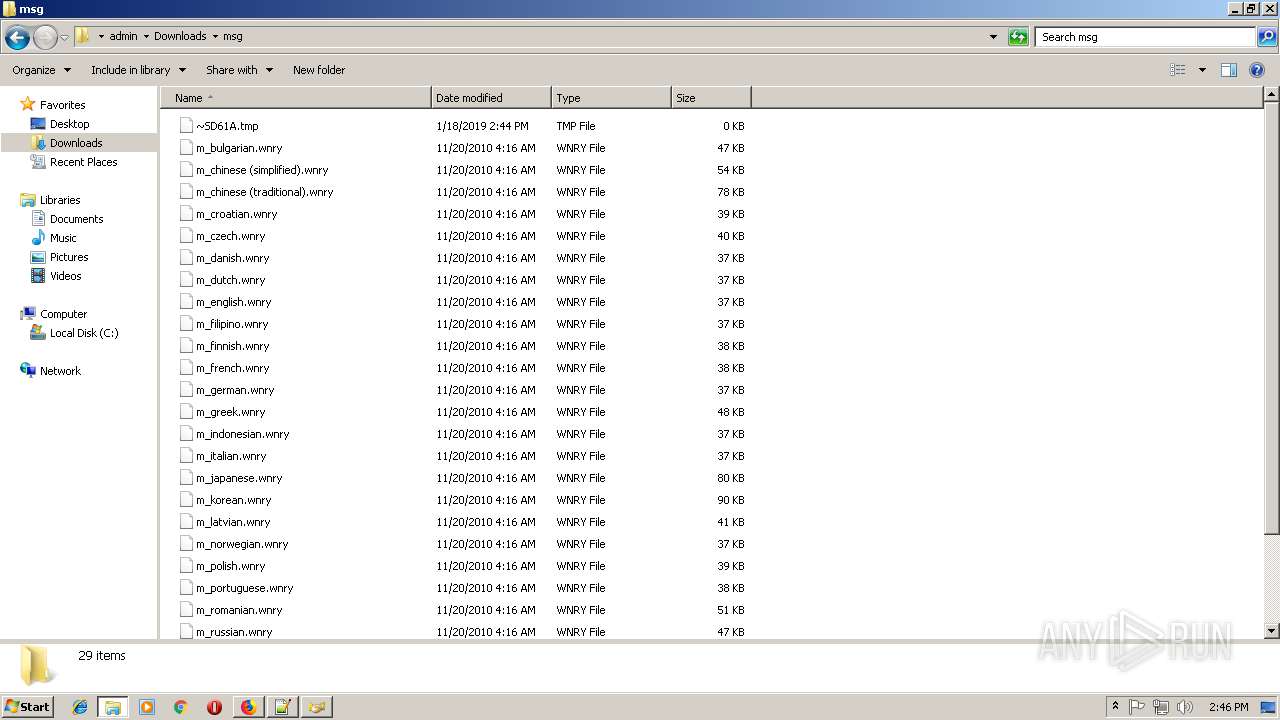Image resolution: width=1280 pixels, height=720 pixels.
Task: Open the recent pages dropdown arrow
Action: click(x=65, y=38)
